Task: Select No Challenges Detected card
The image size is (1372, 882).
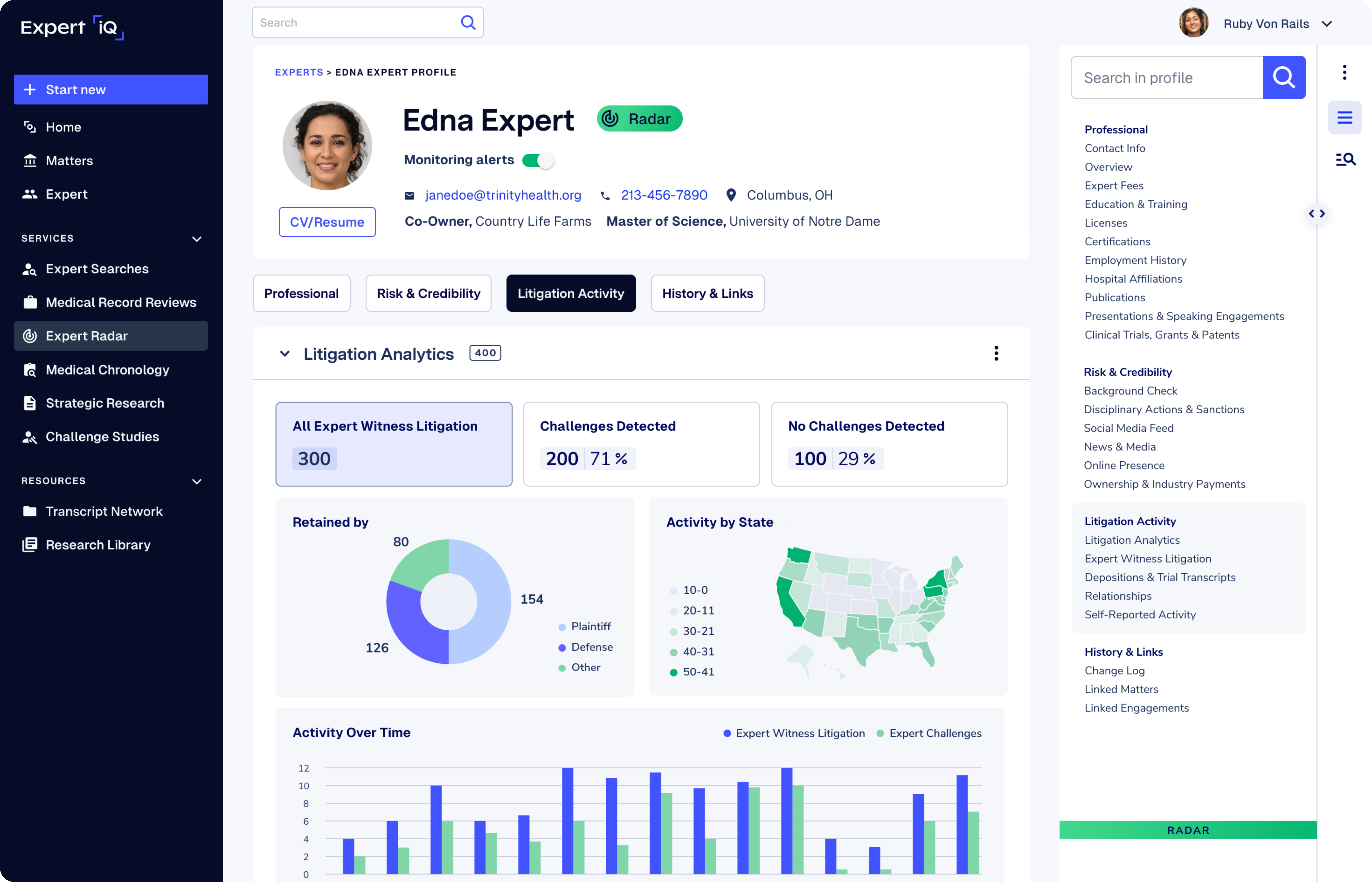Action: click(889, 444)
